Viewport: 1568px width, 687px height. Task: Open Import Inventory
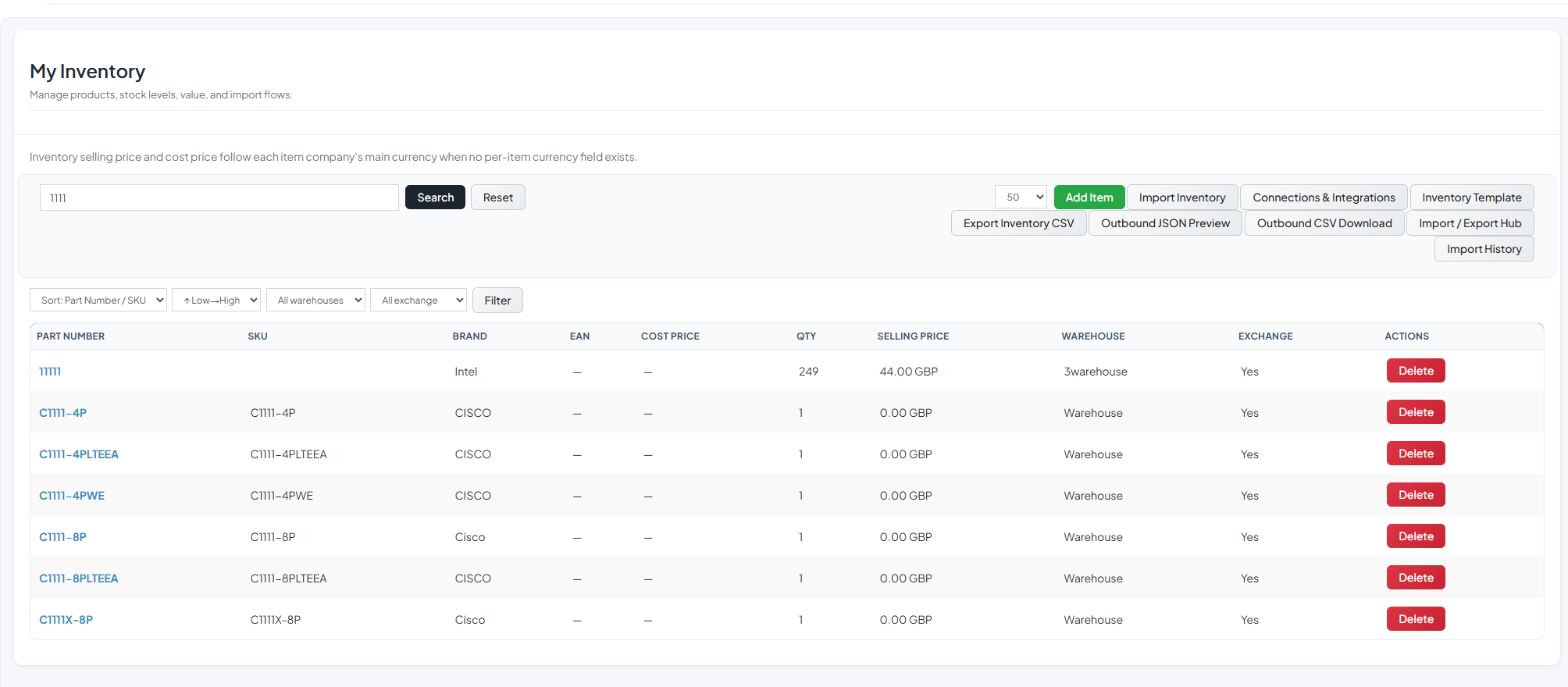click(x=1182, y=198)
